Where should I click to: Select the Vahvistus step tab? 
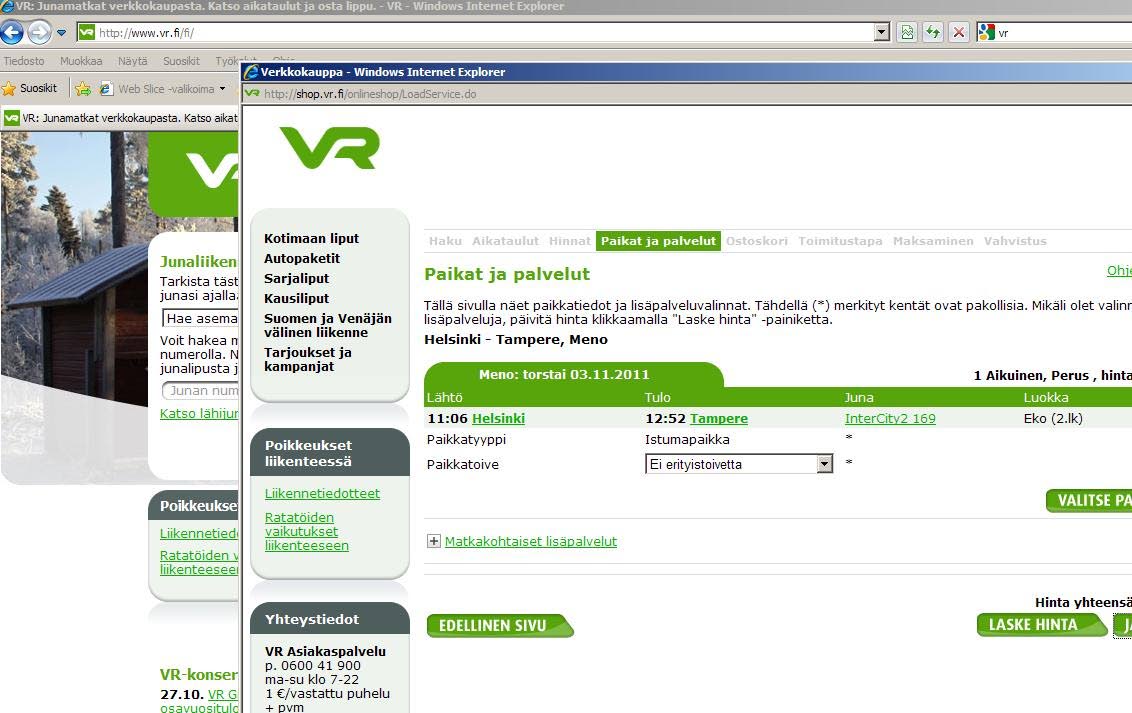point(1015,241)
